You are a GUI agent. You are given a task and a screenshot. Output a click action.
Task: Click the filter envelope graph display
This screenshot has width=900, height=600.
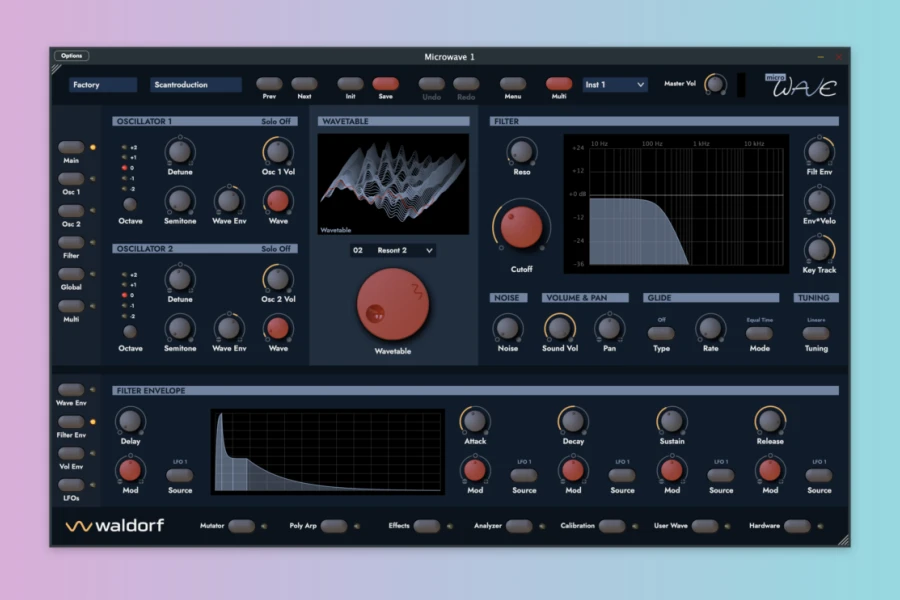[328, 451]
